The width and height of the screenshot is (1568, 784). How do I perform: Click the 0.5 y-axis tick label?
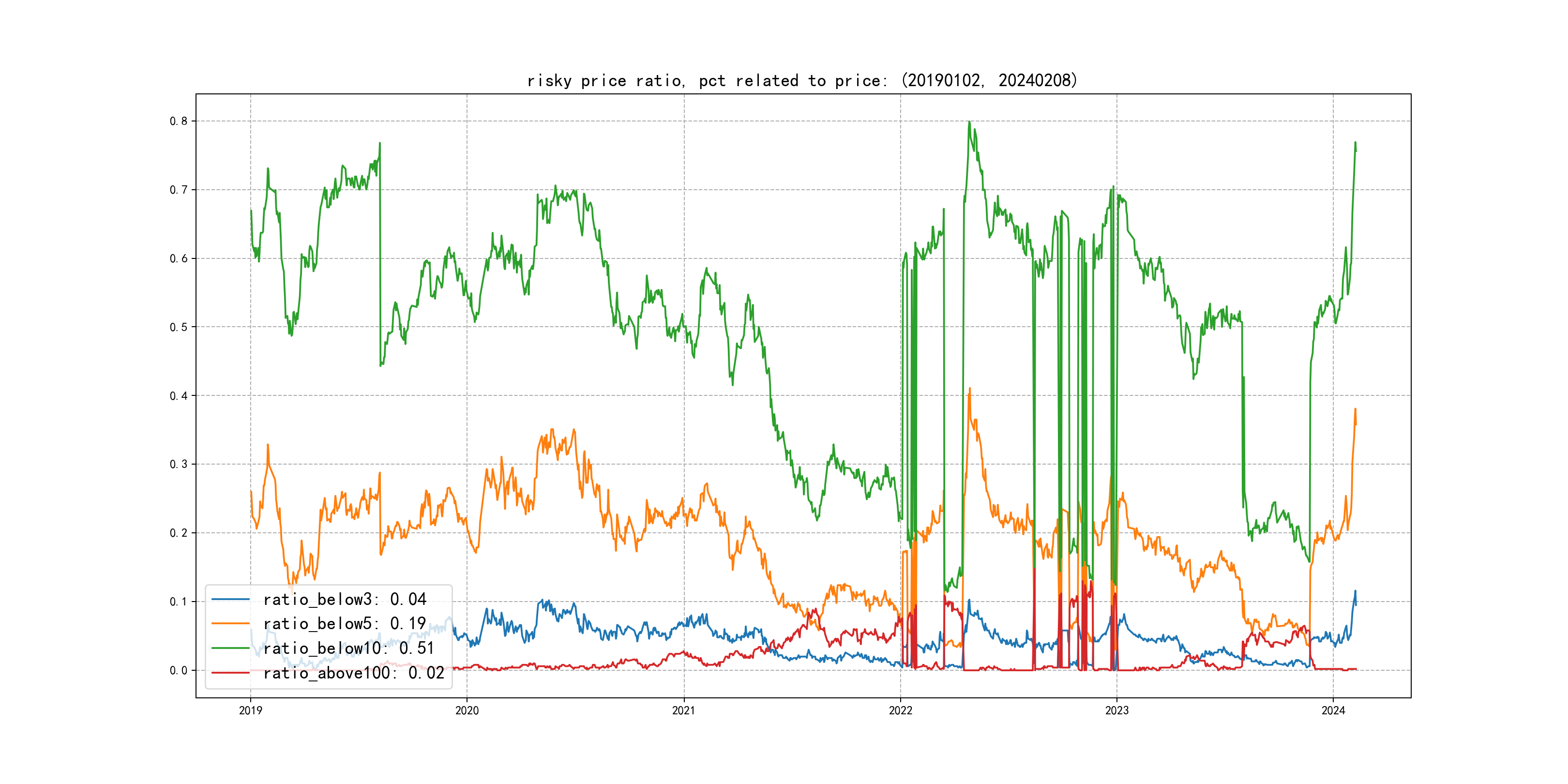click(x=179, y=327)
